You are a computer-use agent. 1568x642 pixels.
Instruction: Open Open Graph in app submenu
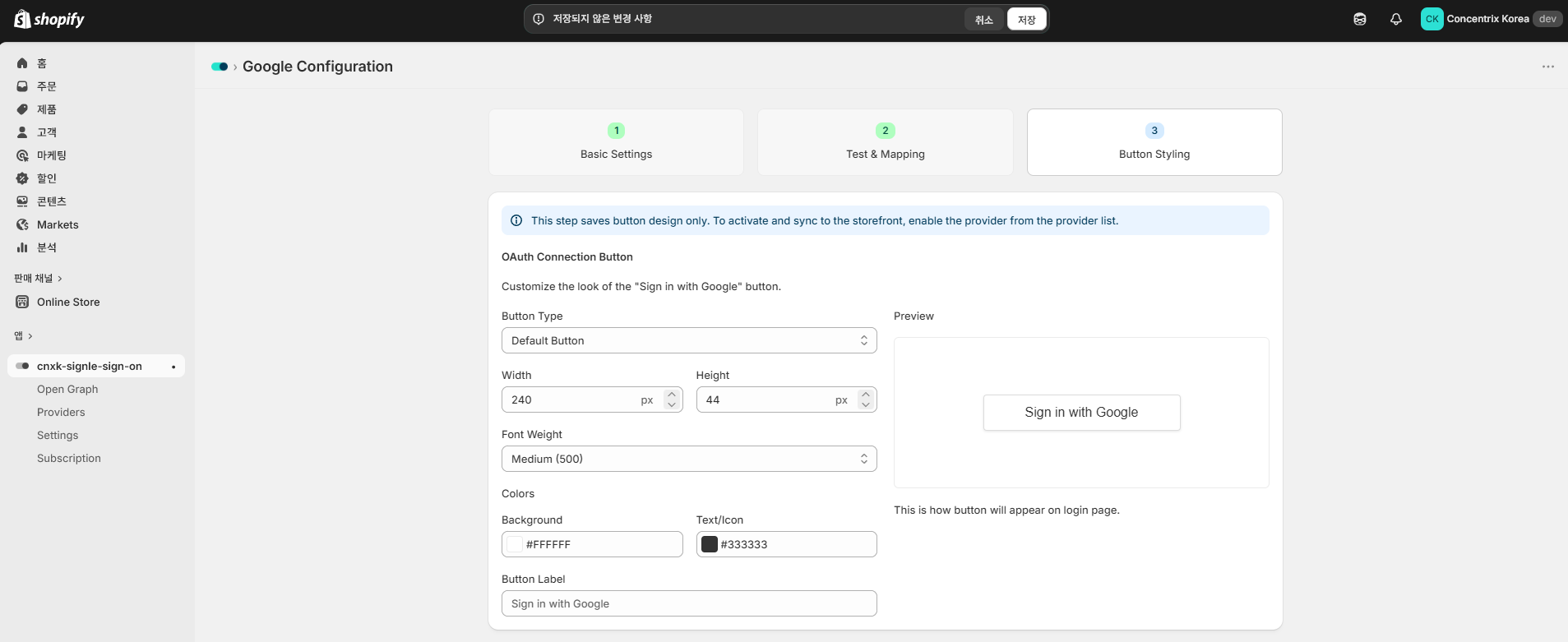point(67,390)
